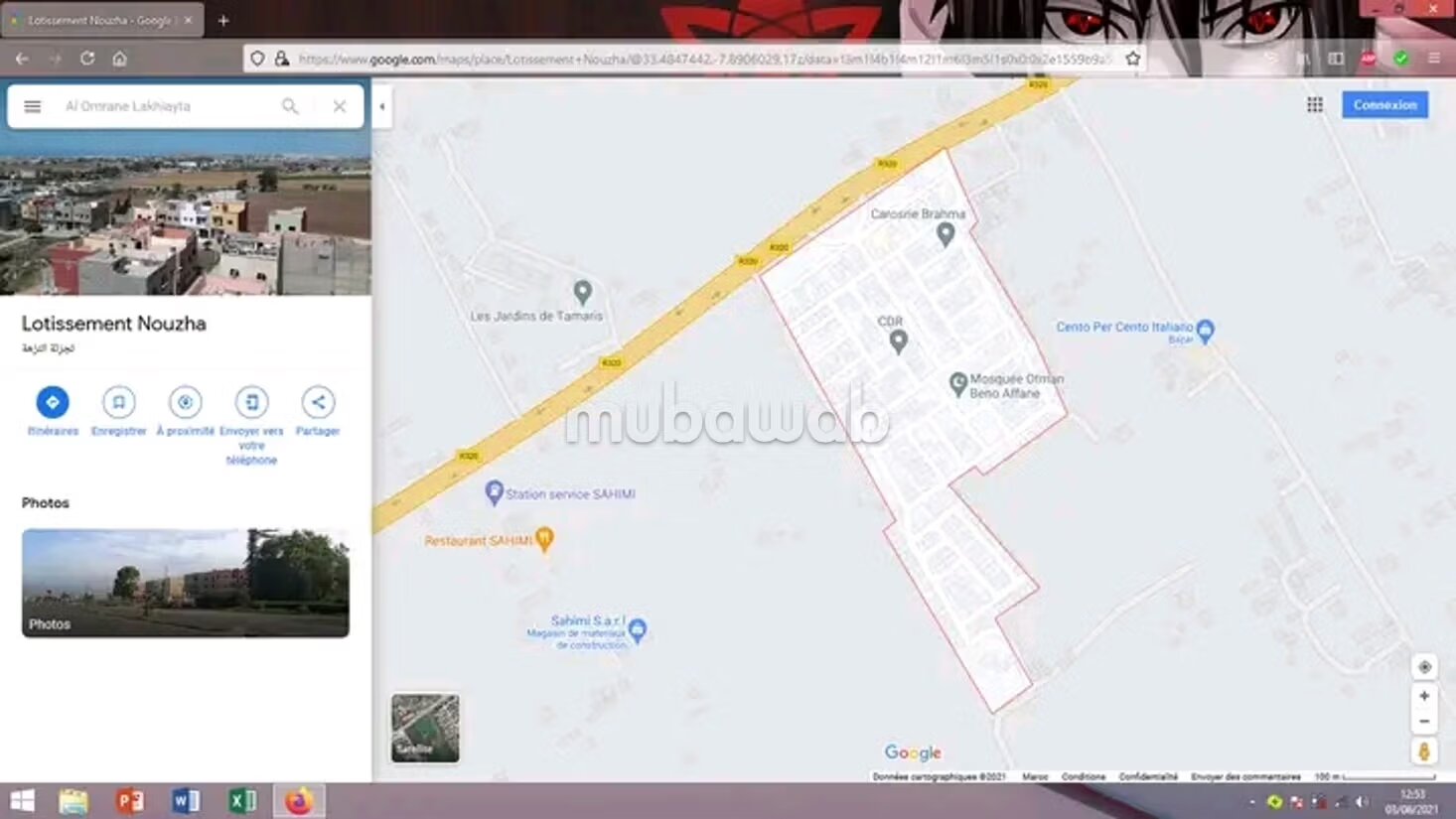The width and height of the screenshot is (1456, 819).
Task: Save place with Enregistrer icon
Action: [118, 402]
